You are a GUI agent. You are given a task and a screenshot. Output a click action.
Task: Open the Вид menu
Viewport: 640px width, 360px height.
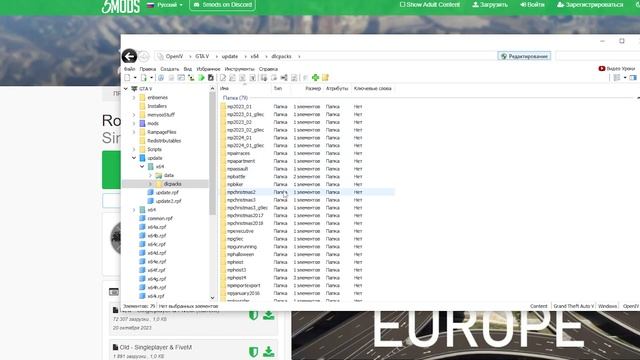coord(187,69)
